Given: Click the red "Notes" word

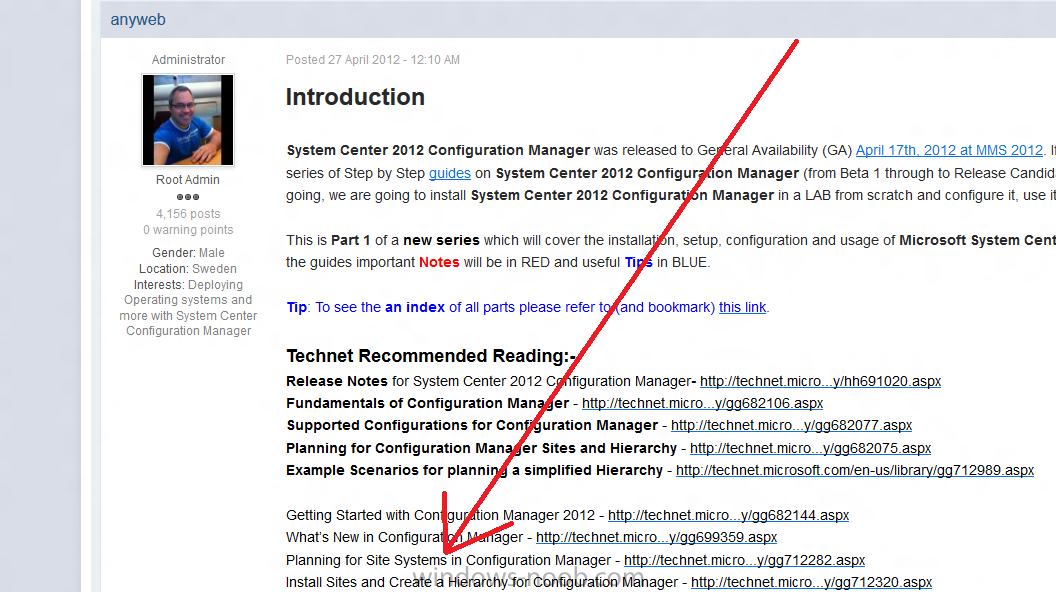Looking at the screenshot, I should point(439,263).
